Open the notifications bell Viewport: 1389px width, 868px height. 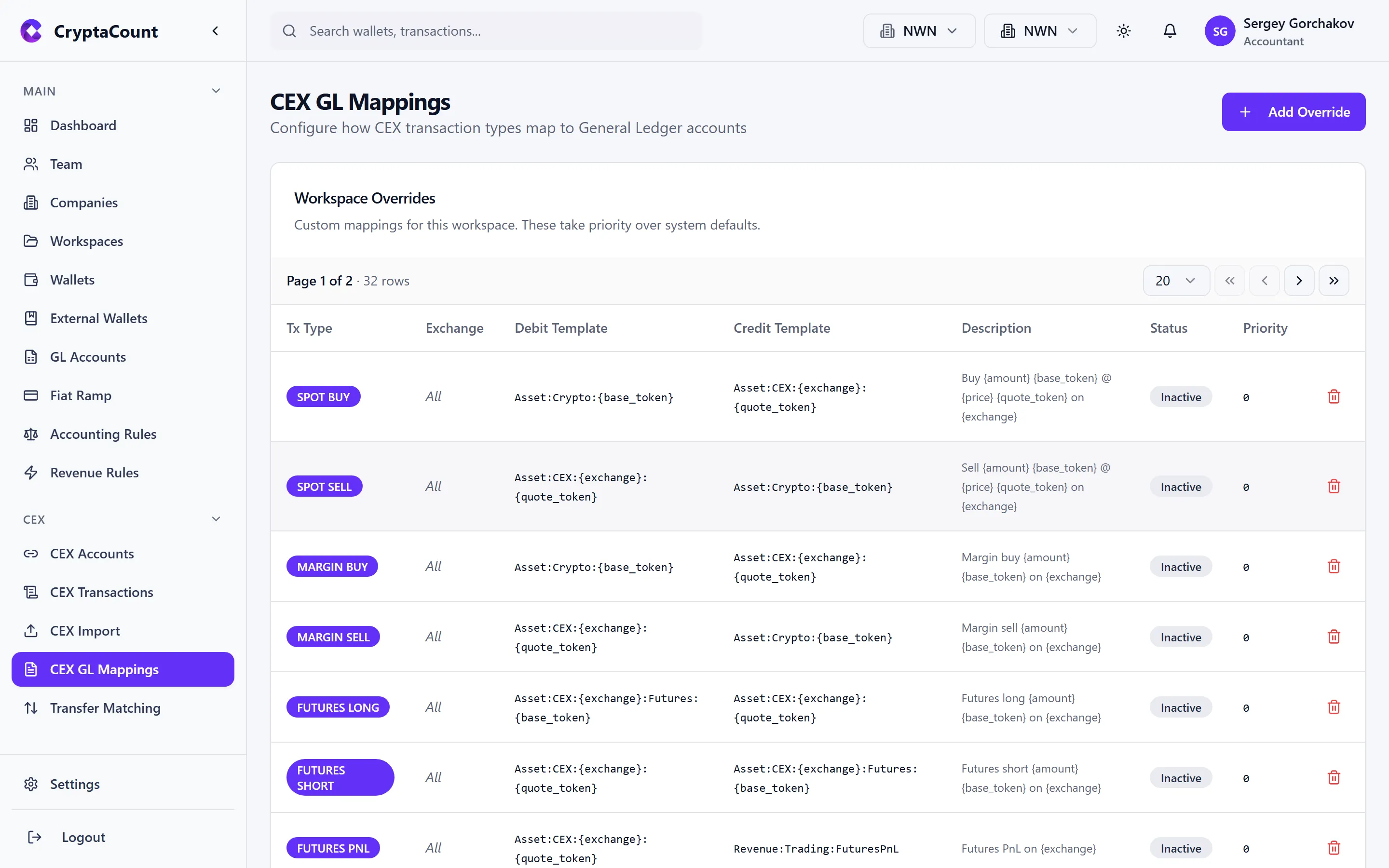(x=1169, y=30)
